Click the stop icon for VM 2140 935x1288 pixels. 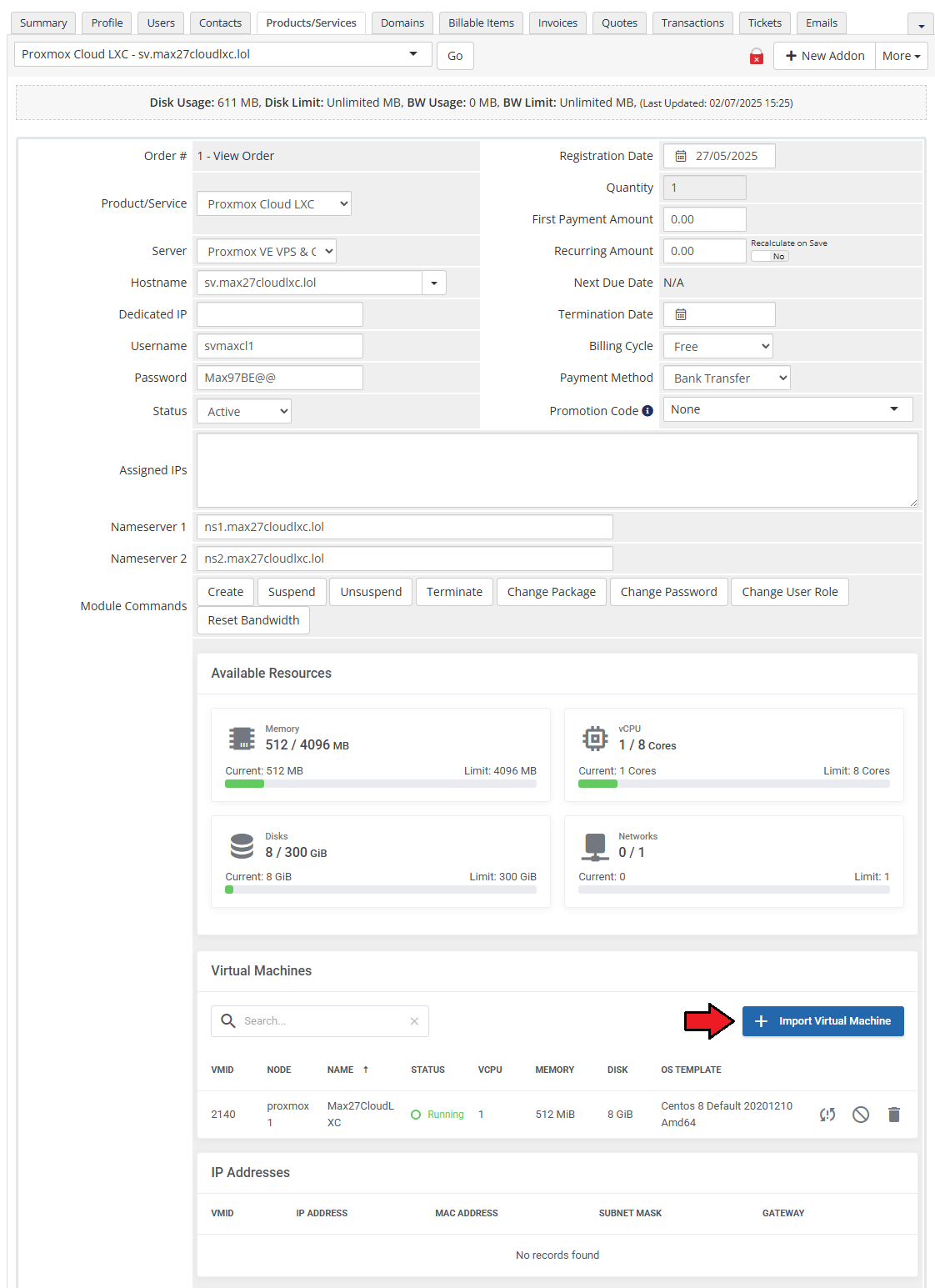pos(861,1115)
